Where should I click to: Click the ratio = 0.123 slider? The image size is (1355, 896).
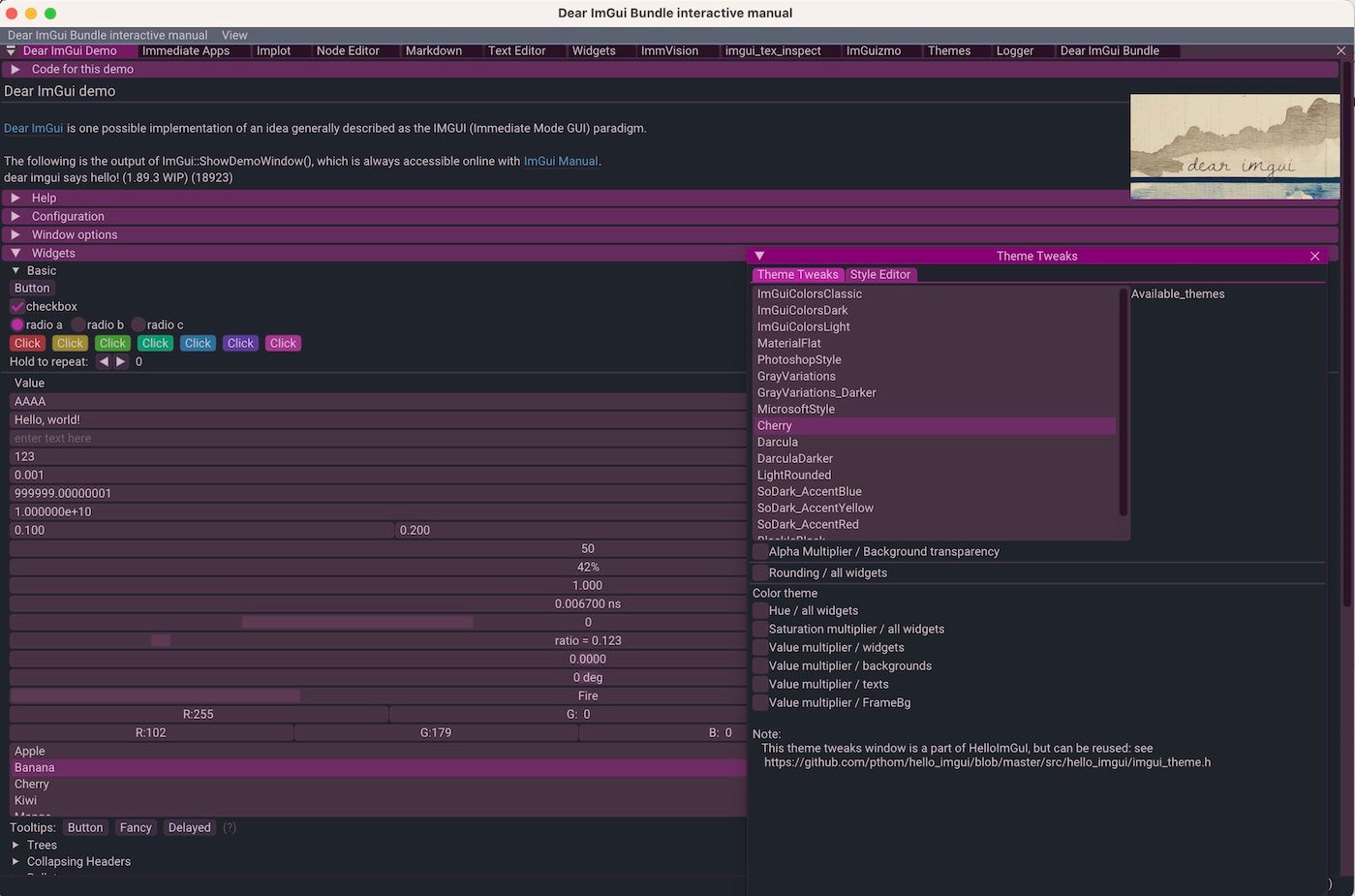pos(378,640)
